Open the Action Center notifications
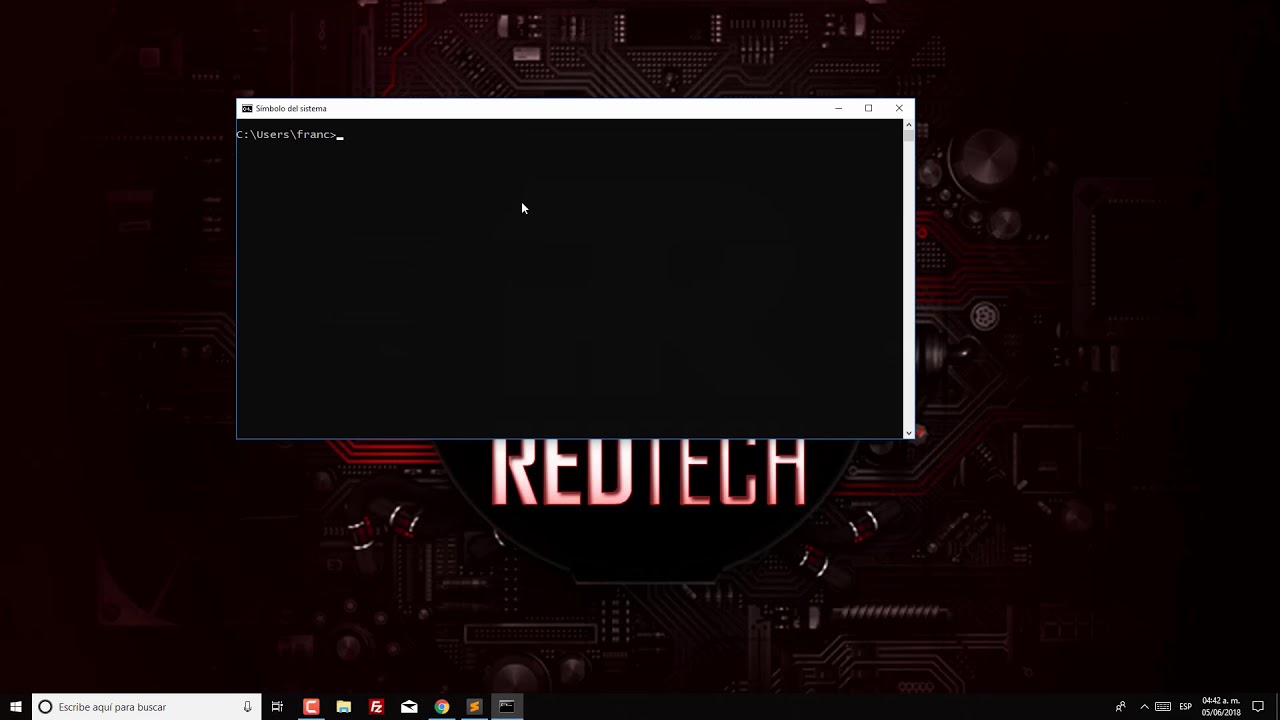Viewport: 1280px width, 720px height. (x=1258, y=707)
